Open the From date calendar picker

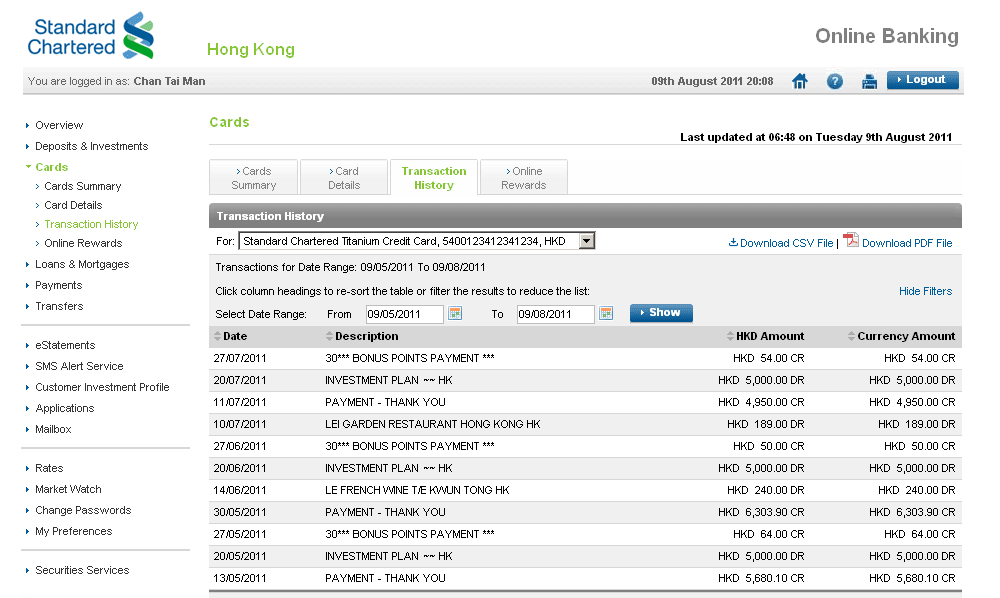[x=455, y=313]
